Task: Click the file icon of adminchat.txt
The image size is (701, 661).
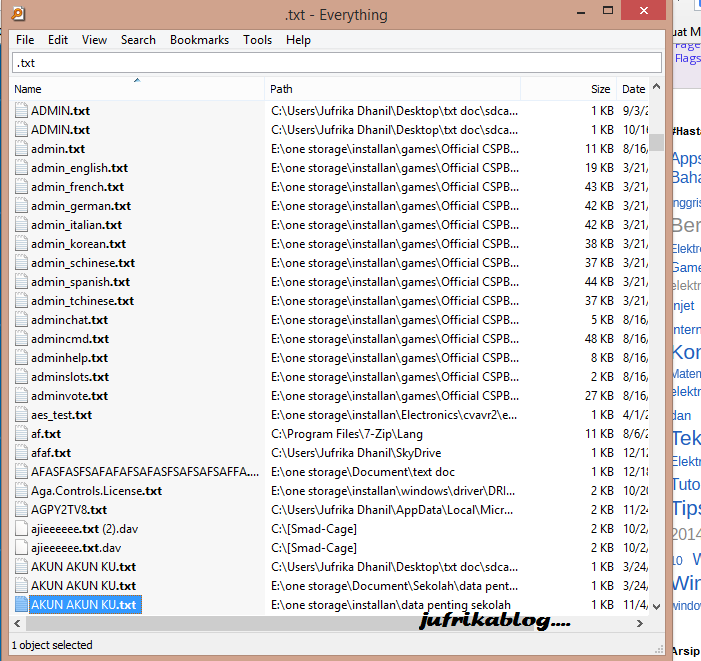Action: click(x=21, y=320)
